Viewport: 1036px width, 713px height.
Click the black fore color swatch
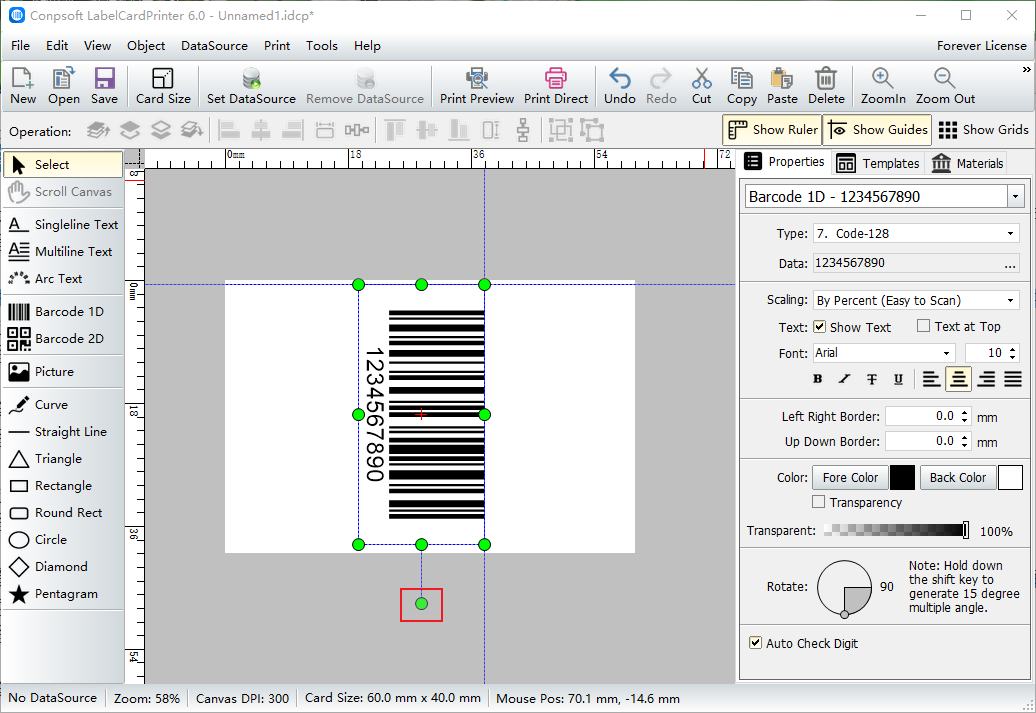pyautogui.click(x=903, y=477)
